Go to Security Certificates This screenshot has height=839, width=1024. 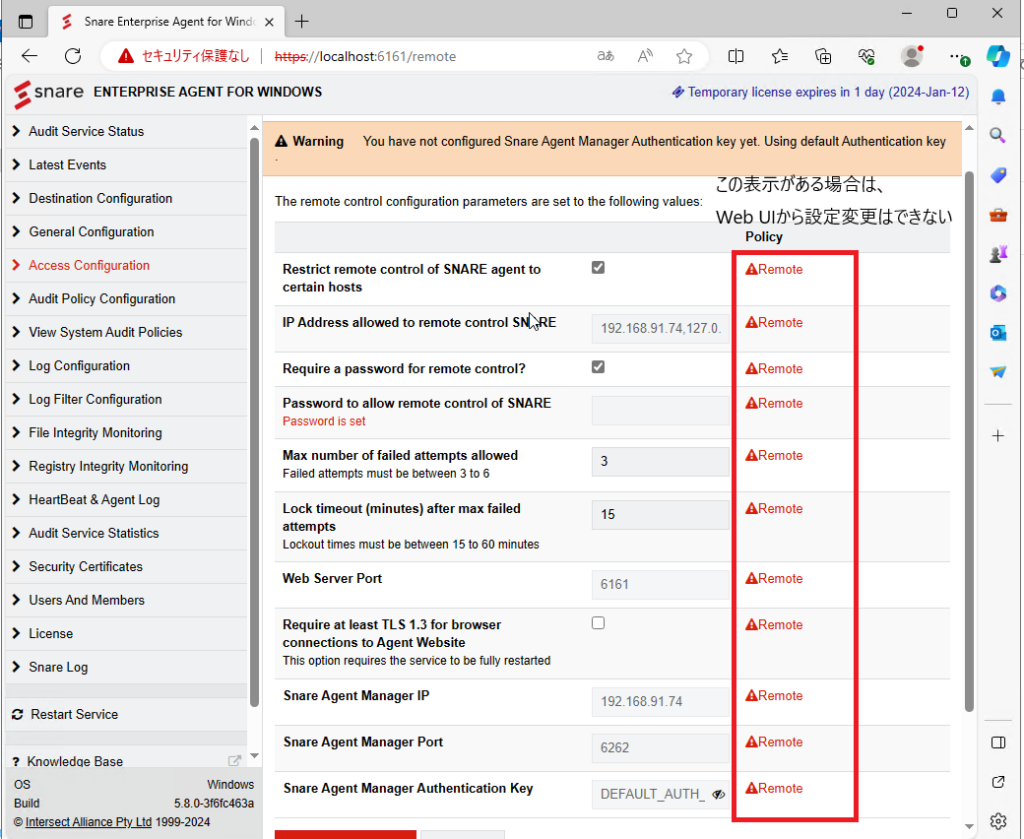tap(127, 567)
